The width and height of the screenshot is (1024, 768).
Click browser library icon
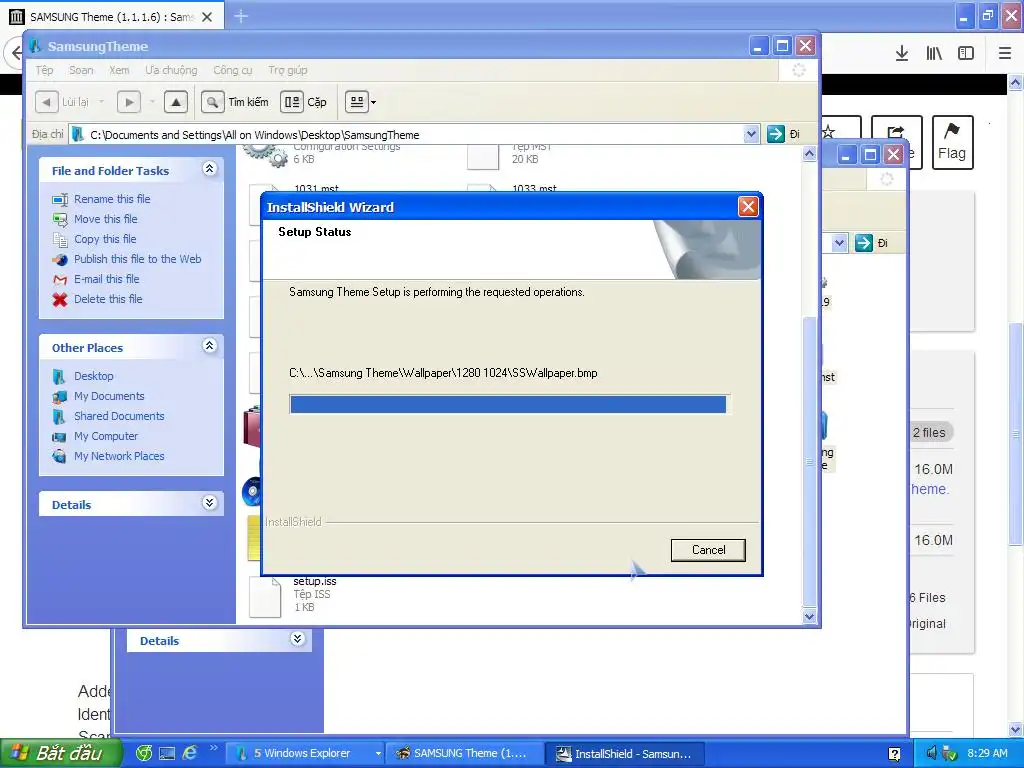pos(934,53)
